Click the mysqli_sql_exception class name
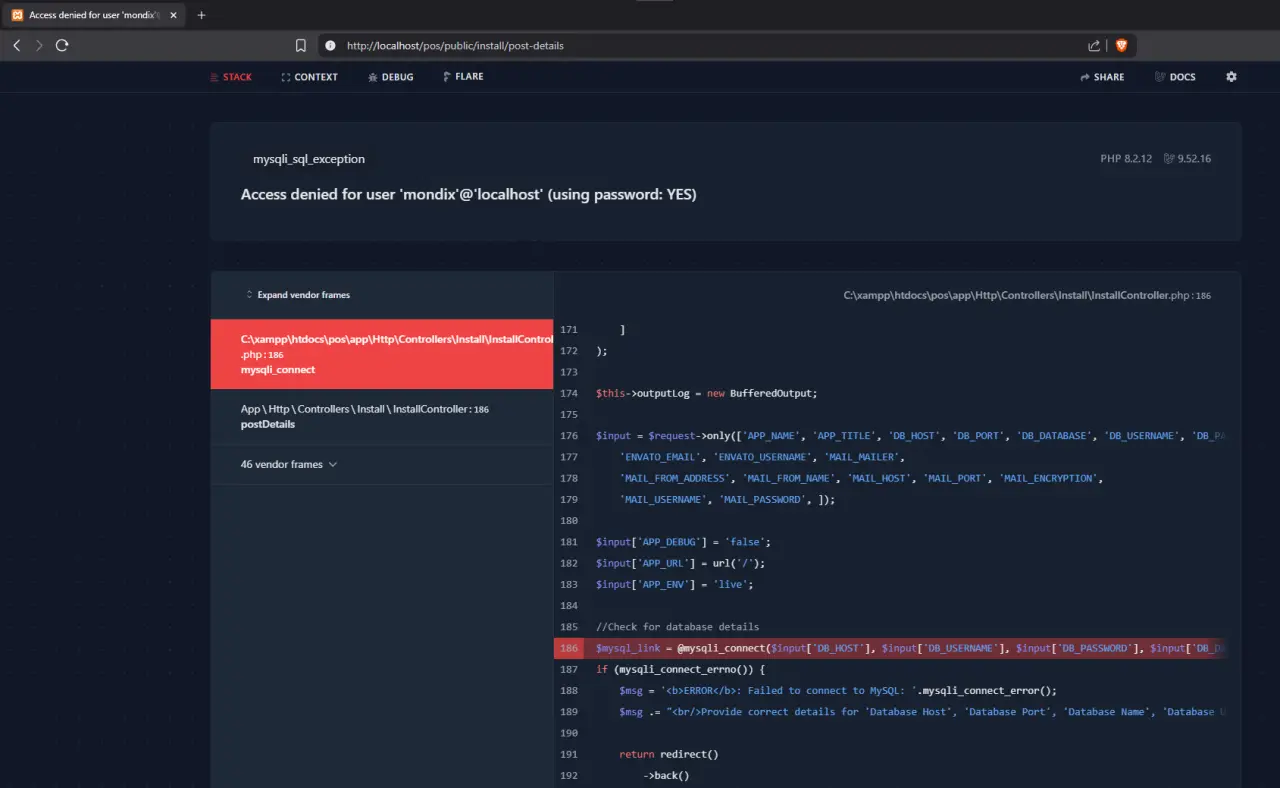Screen dimensions: 1280x788 (x=309, y=159)
